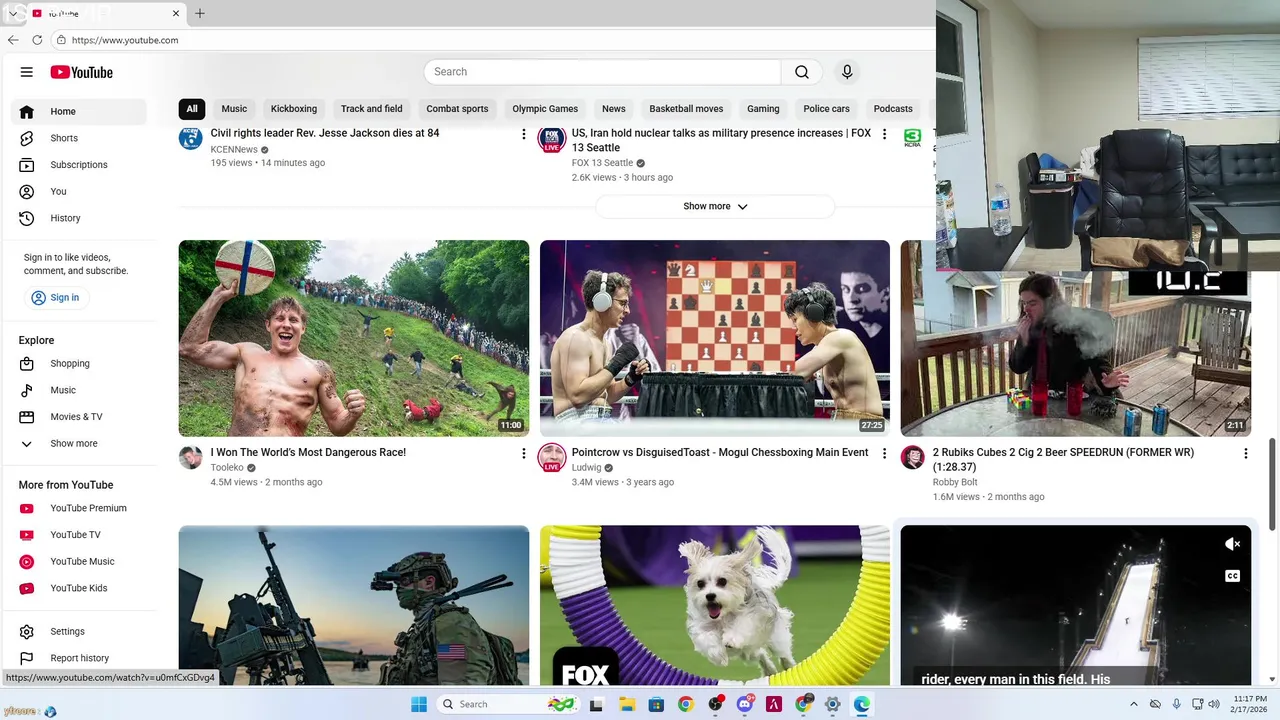The image size is (1280, 720).
Task: Open Windows Start menu
Action: (419, 704)
